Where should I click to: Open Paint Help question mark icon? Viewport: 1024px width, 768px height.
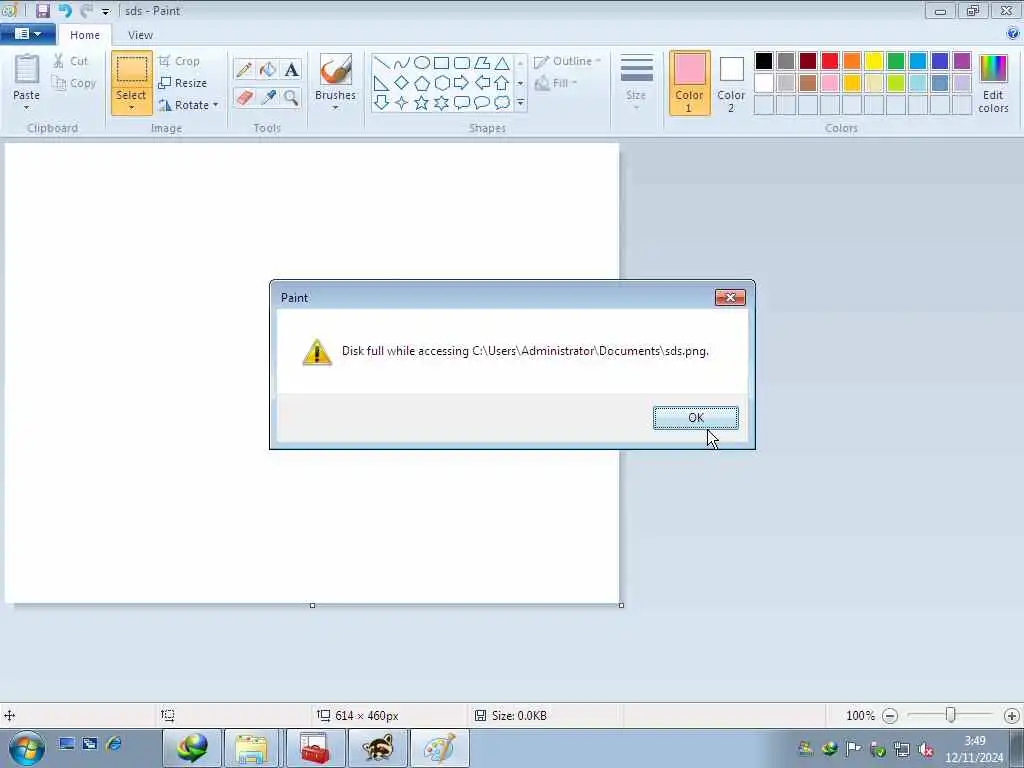click(1013, 34)
